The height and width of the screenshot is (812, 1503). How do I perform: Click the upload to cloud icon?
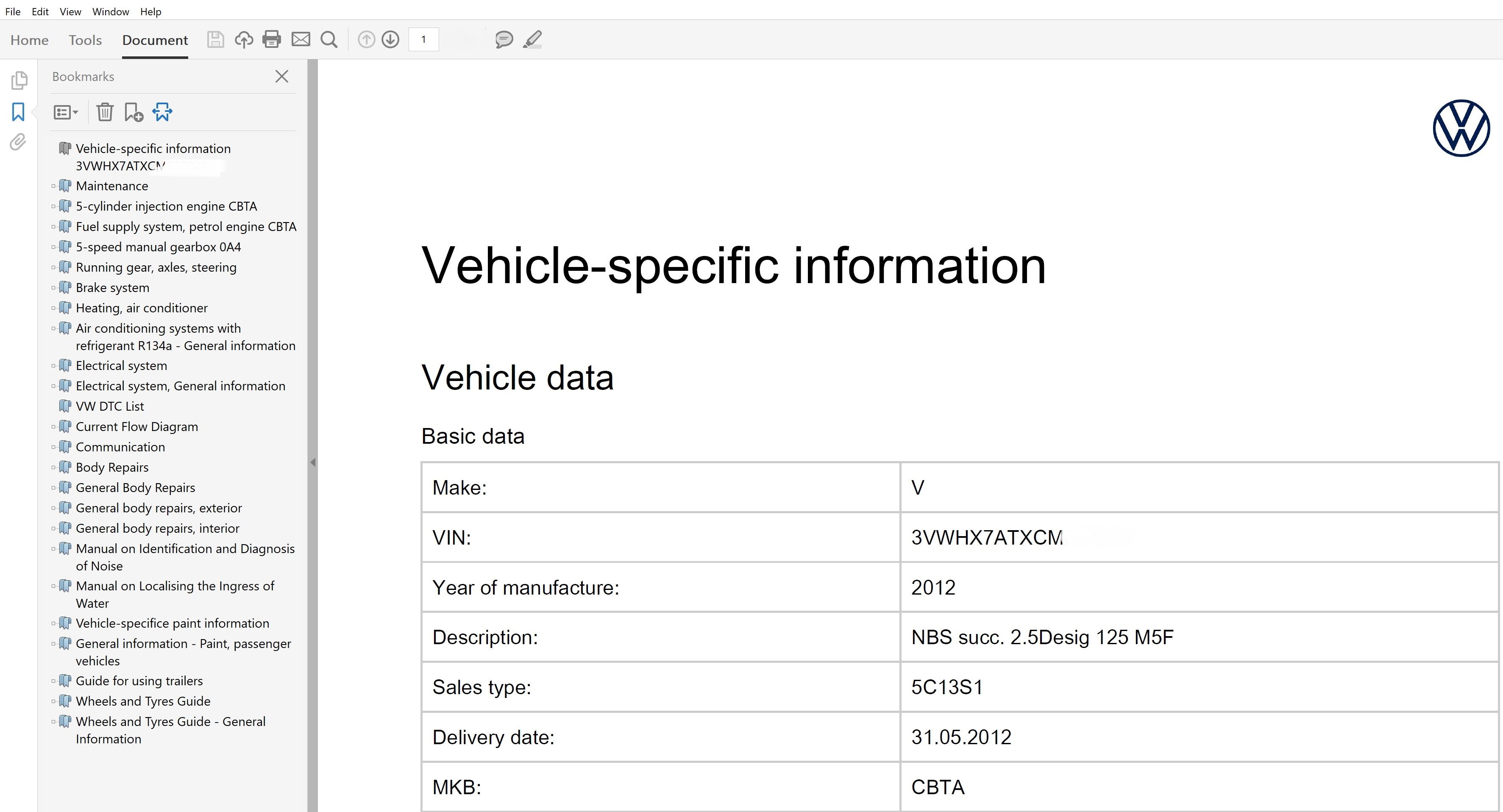[x=244, y=40]
